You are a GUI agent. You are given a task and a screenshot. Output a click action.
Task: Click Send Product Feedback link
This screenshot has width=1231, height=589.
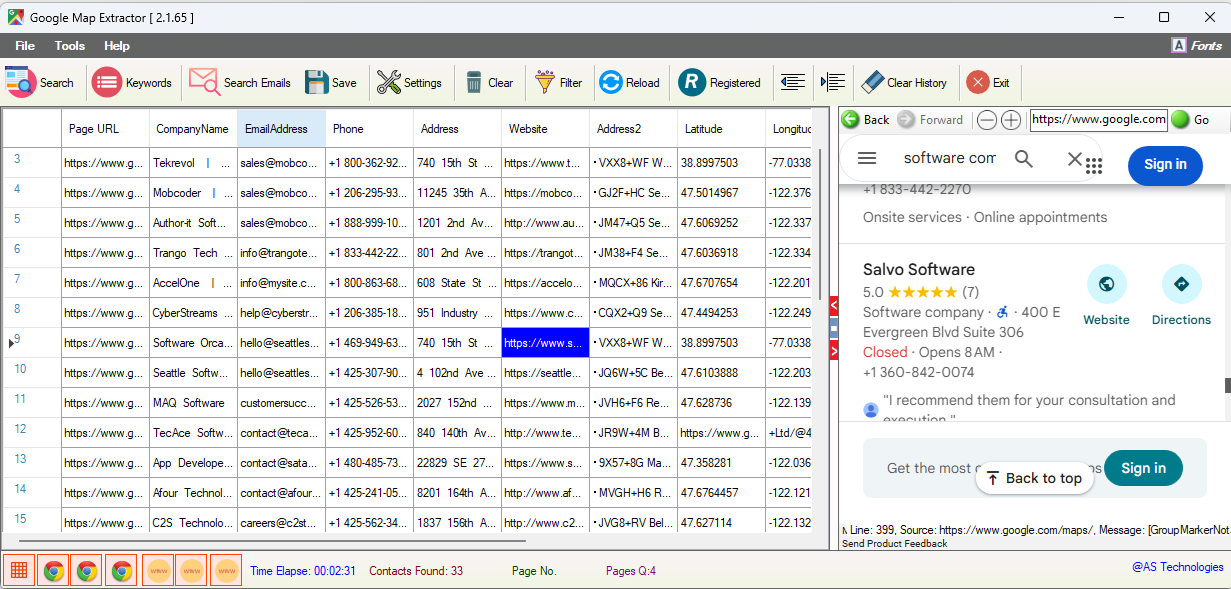point(895,543)
